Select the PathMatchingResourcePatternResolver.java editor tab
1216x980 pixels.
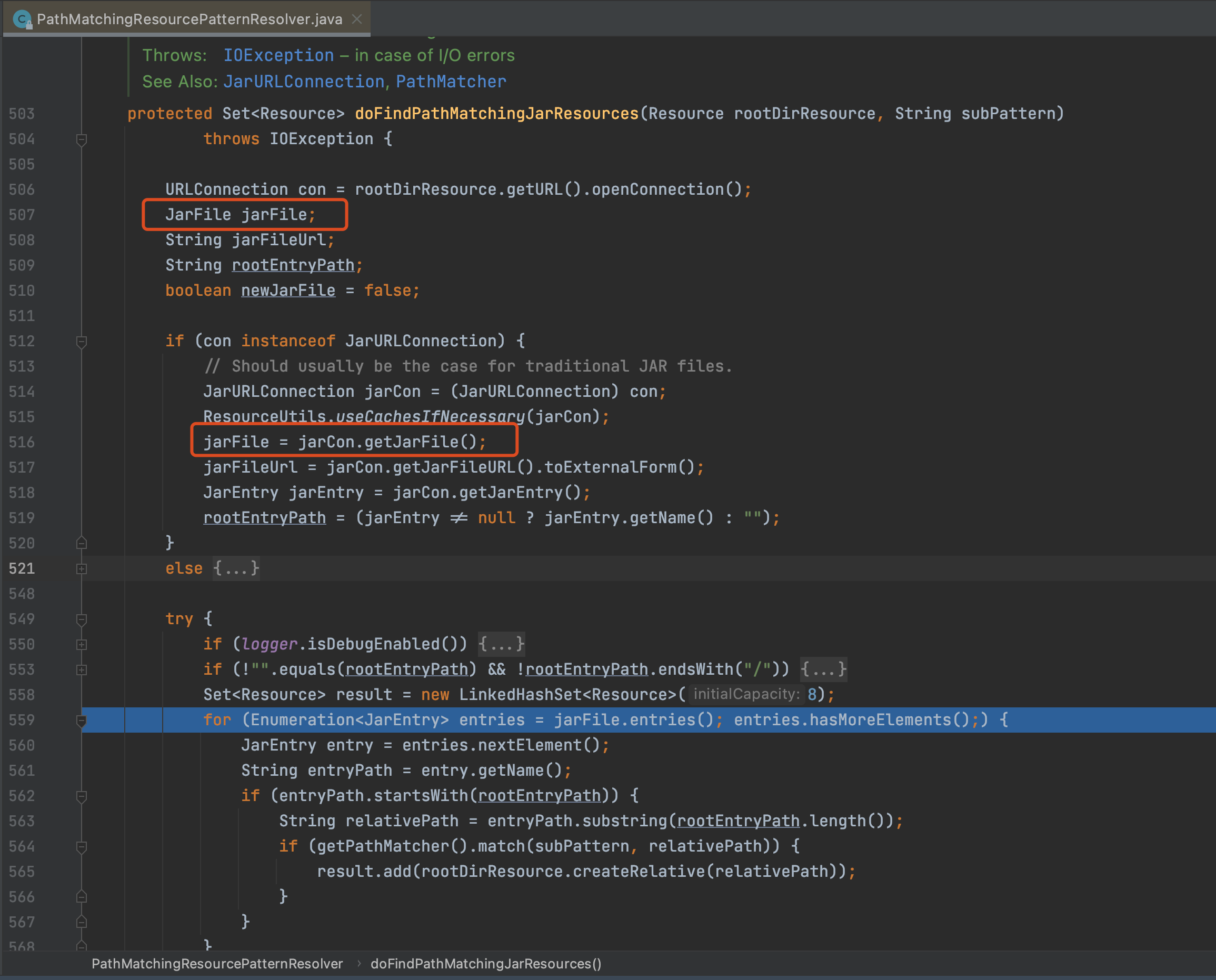pyautogui.click(x=187, y=18)
